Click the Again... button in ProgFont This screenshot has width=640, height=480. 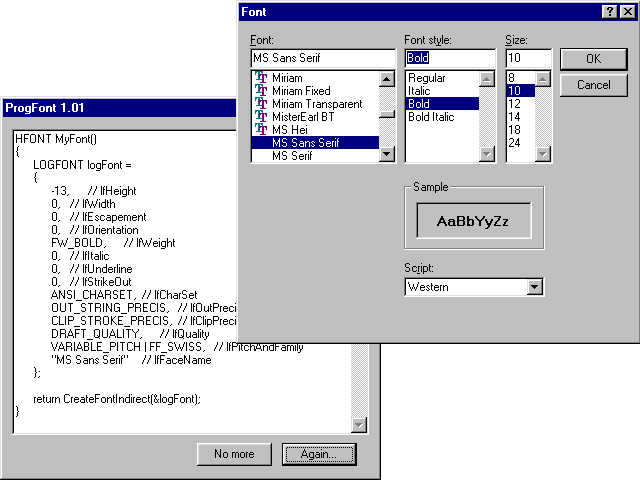[319, 454]
